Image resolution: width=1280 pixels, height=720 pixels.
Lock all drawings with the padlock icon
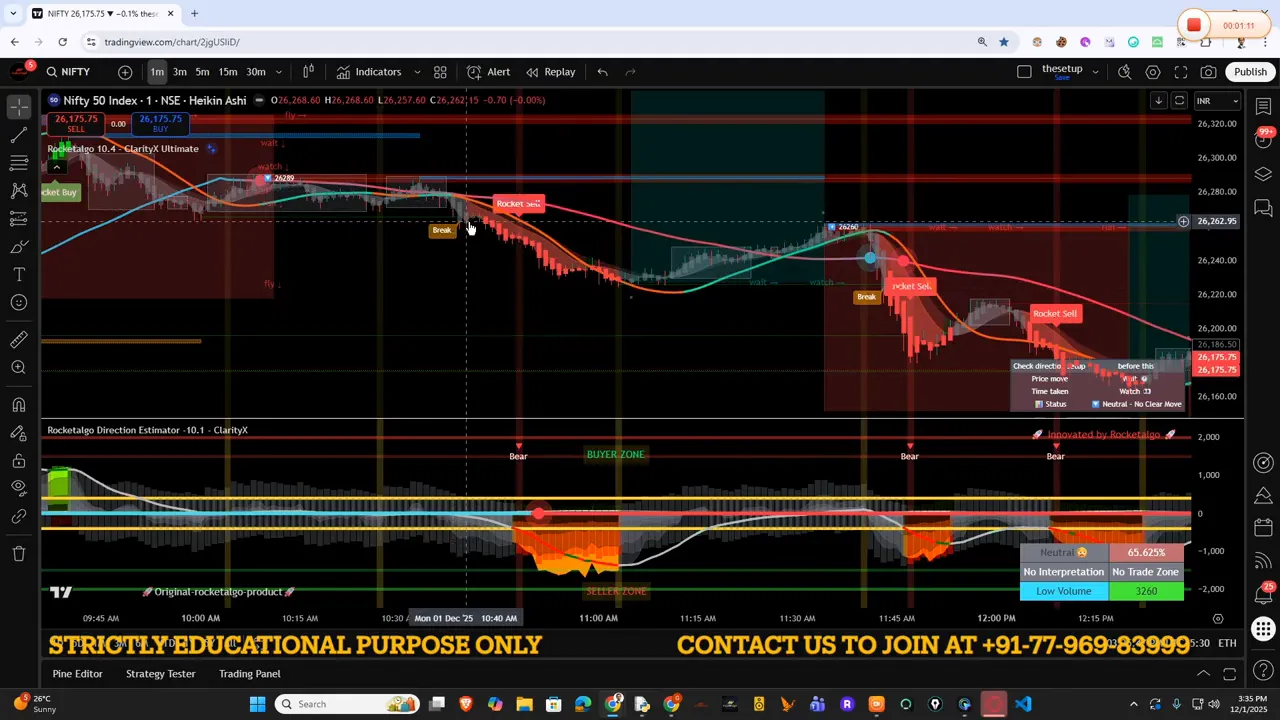coord(18,458)
